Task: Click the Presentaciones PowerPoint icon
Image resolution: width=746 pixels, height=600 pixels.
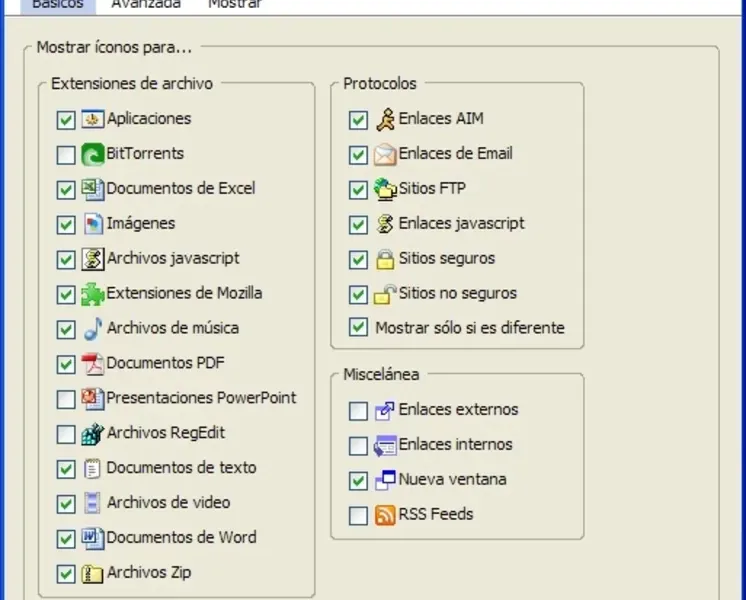Action: coord(93,399)
